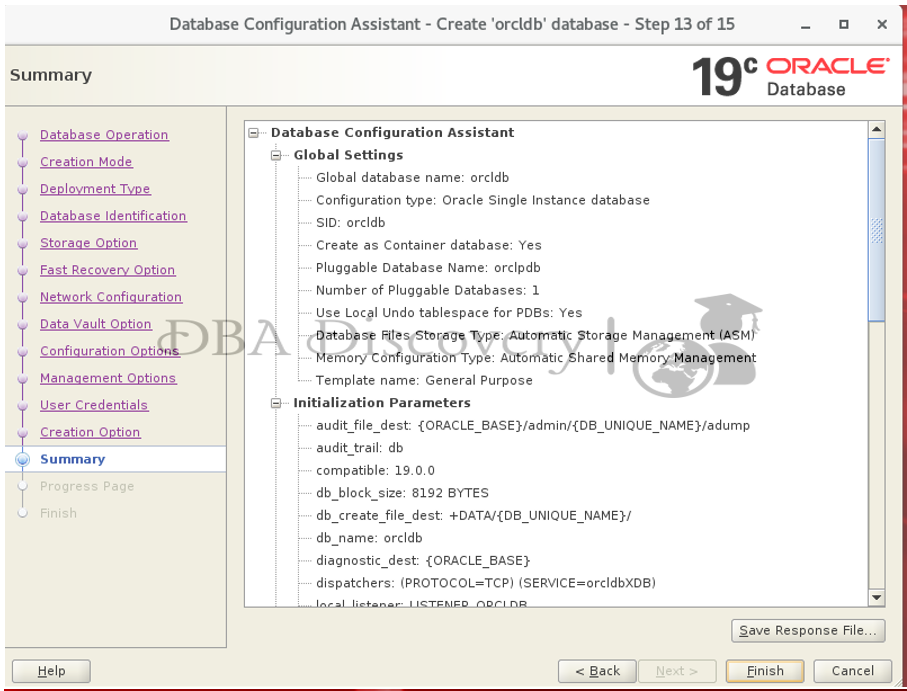
Task: Collapse the Initialization Parameters tree section
Action: (276, 404)
